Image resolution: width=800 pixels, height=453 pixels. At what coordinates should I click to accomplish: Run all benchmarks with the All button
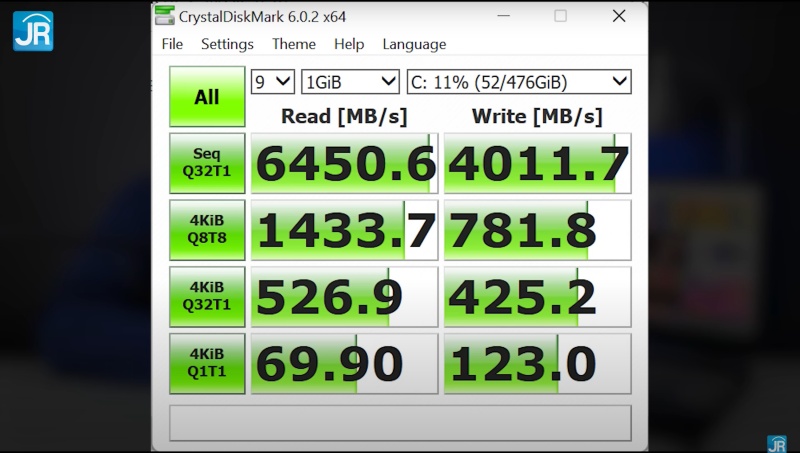point(207,97)
